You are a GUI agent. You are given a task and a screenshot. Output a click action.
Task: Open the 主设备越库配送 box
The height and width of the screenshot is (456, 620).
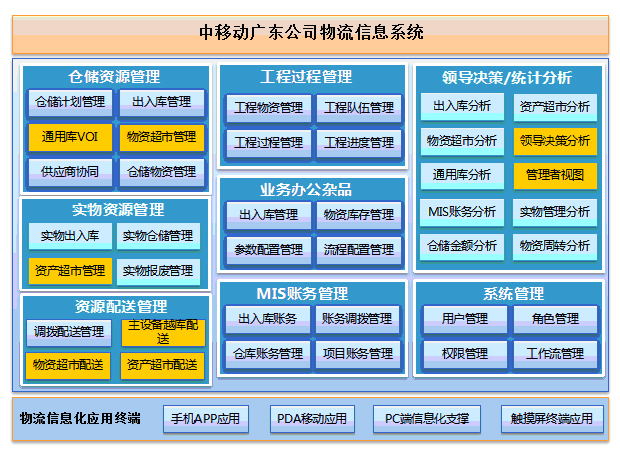[x=161, y=332]
